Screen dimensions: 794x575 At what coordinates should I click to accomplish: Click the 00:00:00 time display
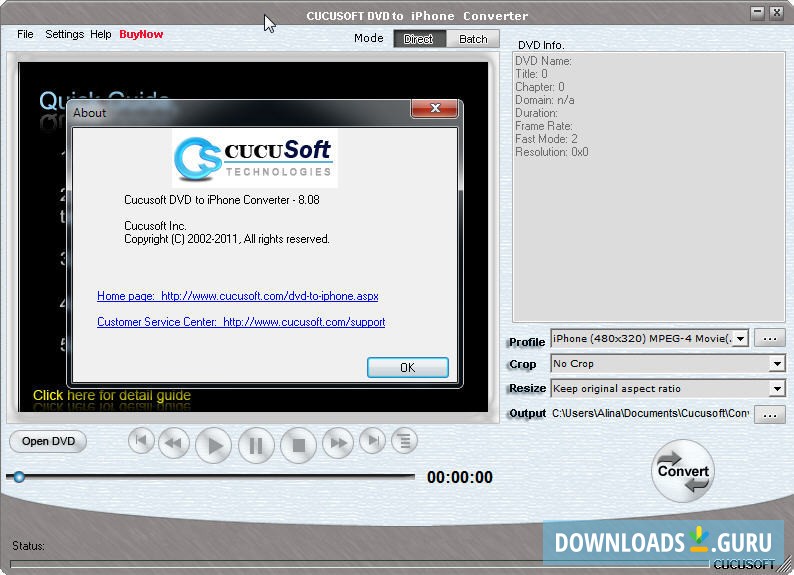(460, 477)
